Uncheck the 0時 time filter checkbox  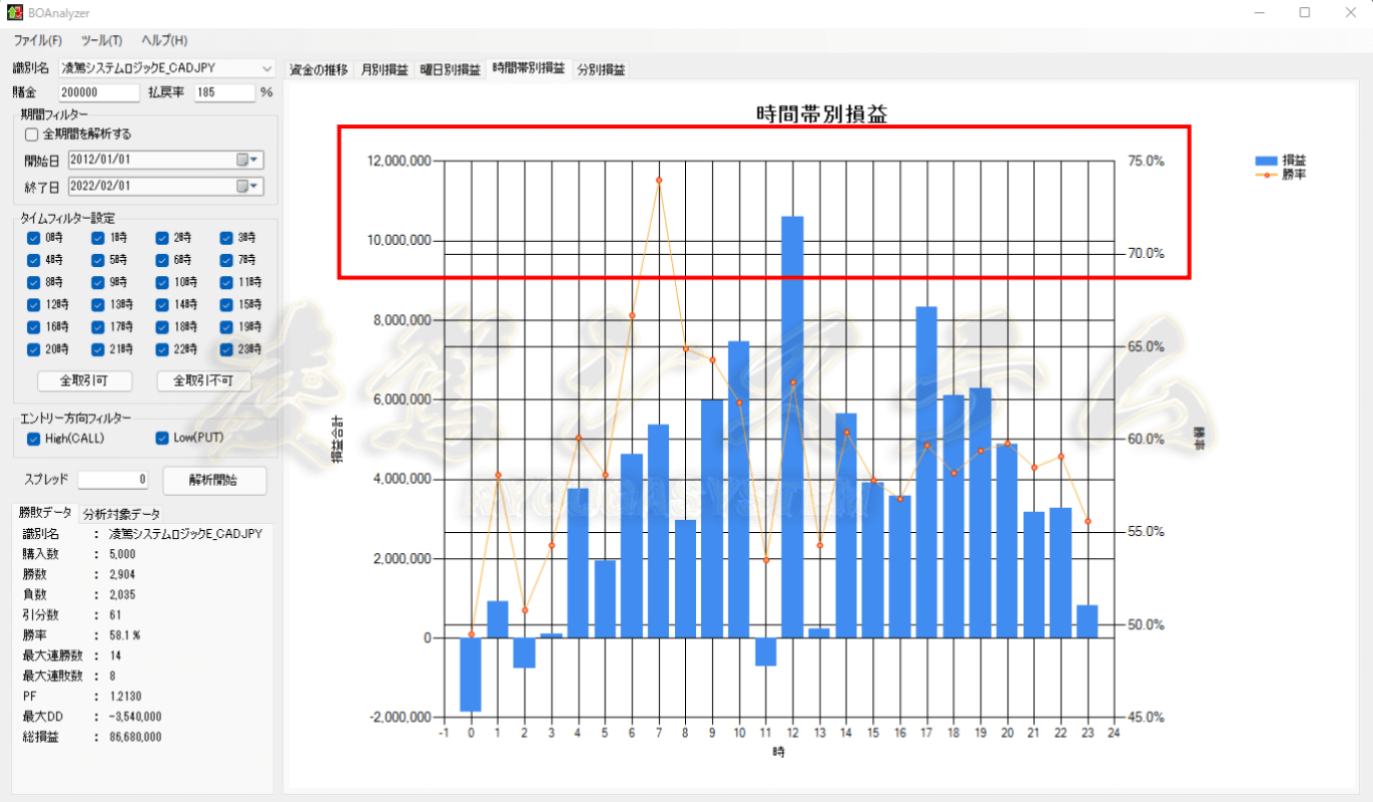point(35,238)
